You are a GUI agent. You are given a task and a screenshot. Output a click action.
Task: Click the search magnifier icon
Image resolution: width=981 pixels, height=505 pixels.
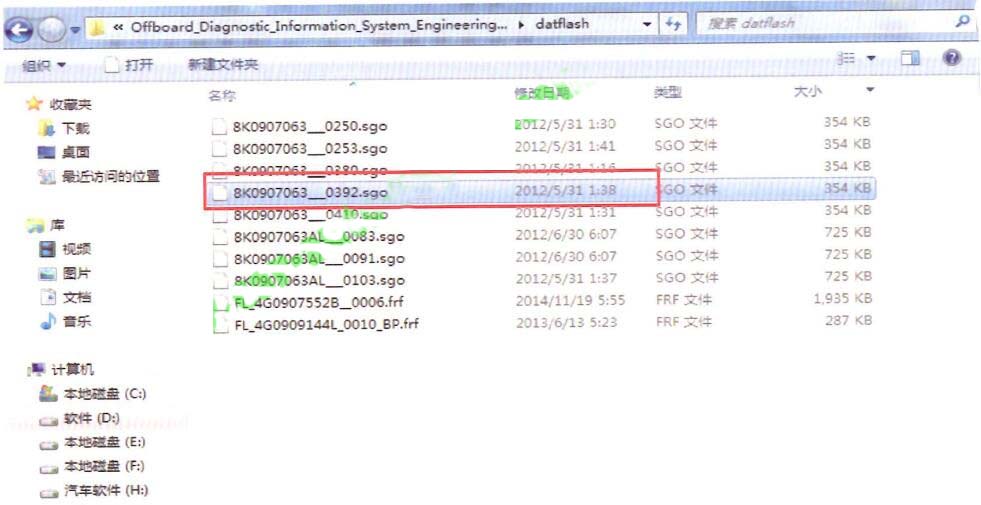[x=962, y=22]
